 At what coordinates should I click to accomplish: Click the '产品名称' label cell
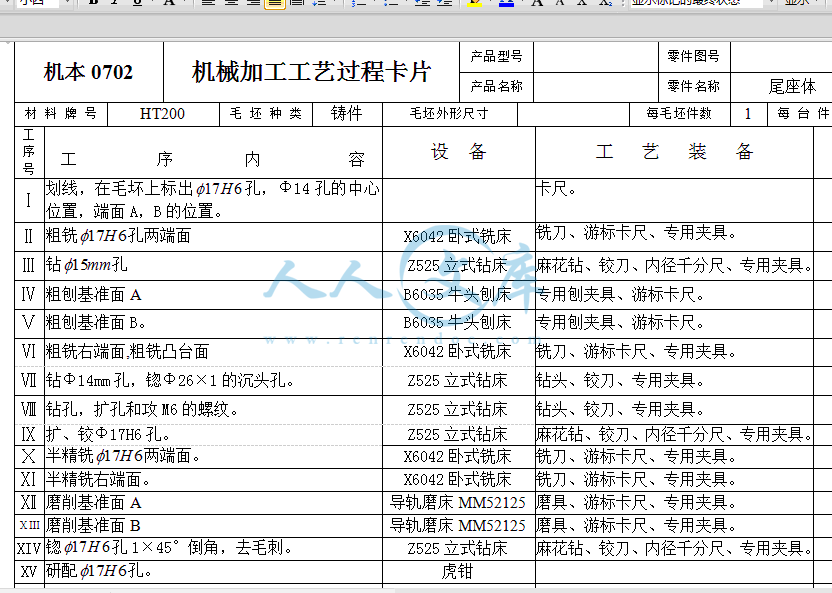[x=496, y=86]
